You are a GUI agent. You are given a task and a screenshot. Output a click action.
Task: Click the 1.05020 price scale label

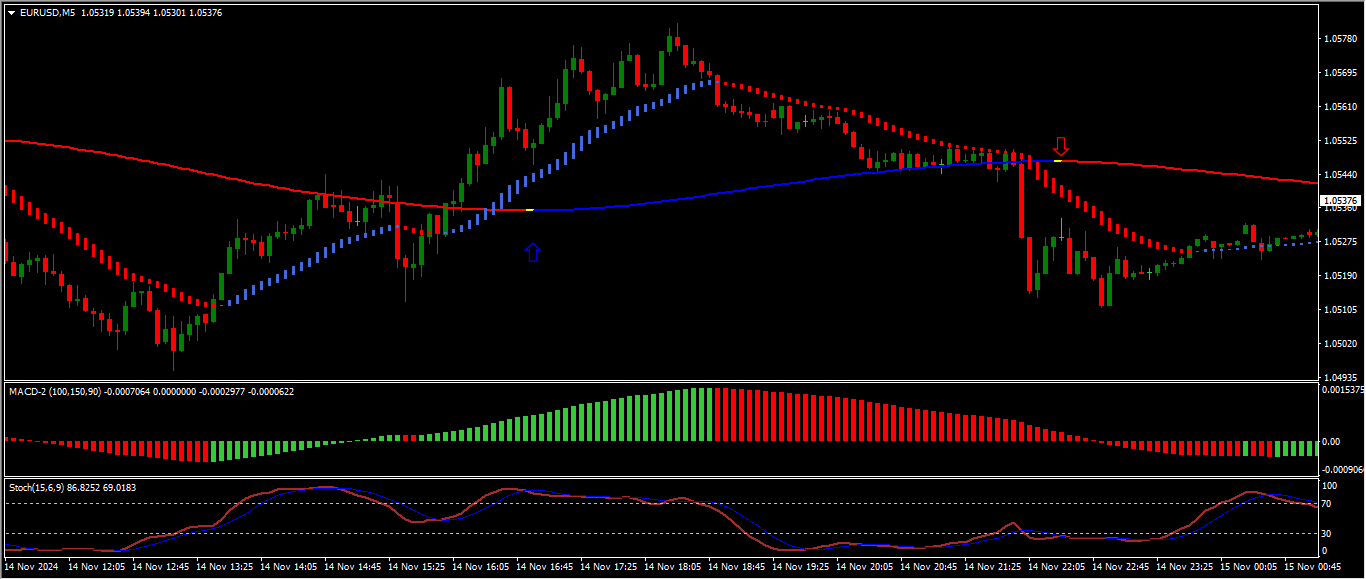tap(1339, 343)
